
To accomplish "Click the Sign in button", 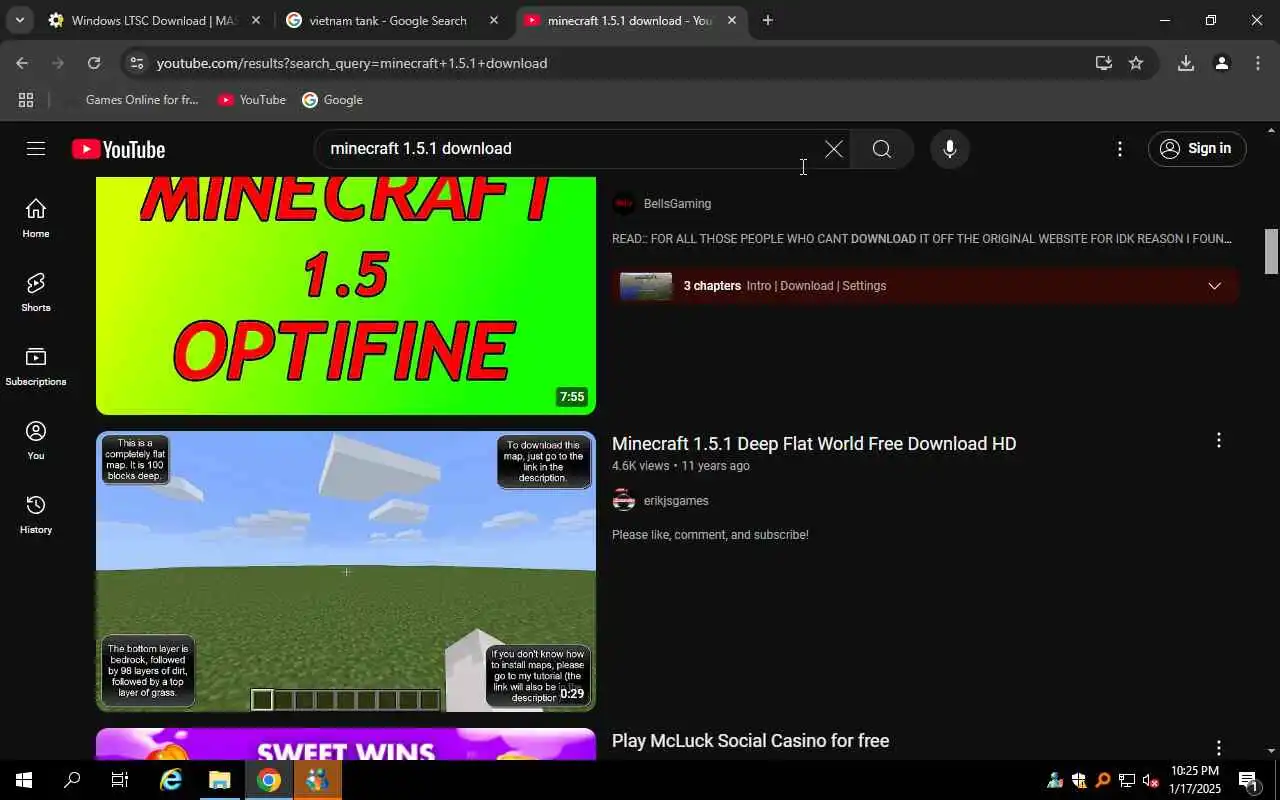I will pyautogui.click(x=1197, y=149).
